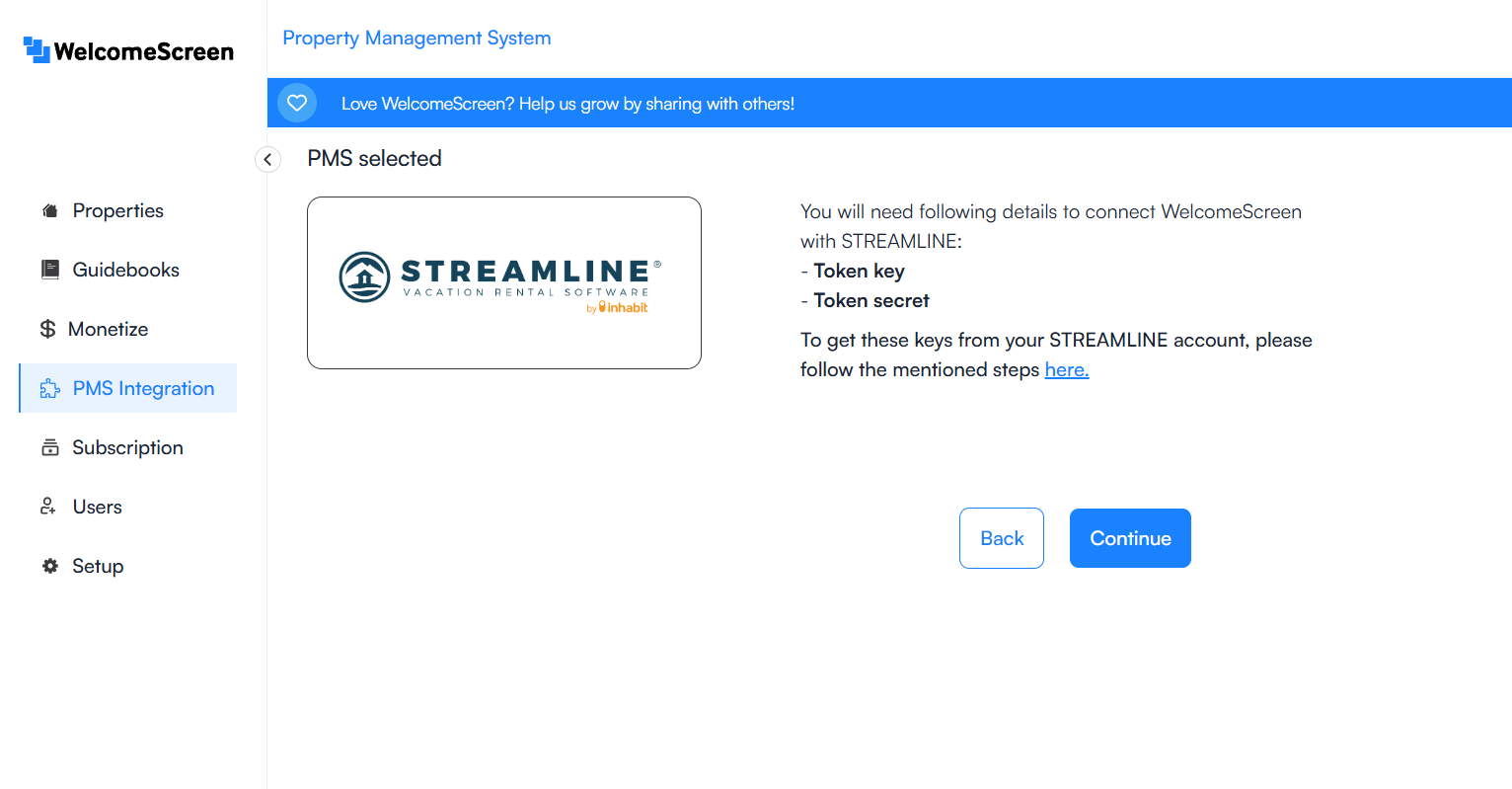The image size is (1512, 789).
Task: Open the Guidebooks menu item
Action: tap(128, 270)
